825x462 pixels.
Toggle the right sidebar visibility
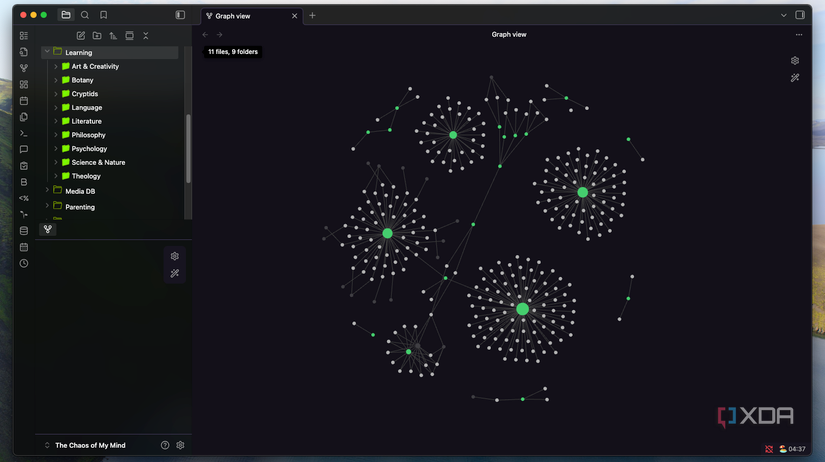800,15
